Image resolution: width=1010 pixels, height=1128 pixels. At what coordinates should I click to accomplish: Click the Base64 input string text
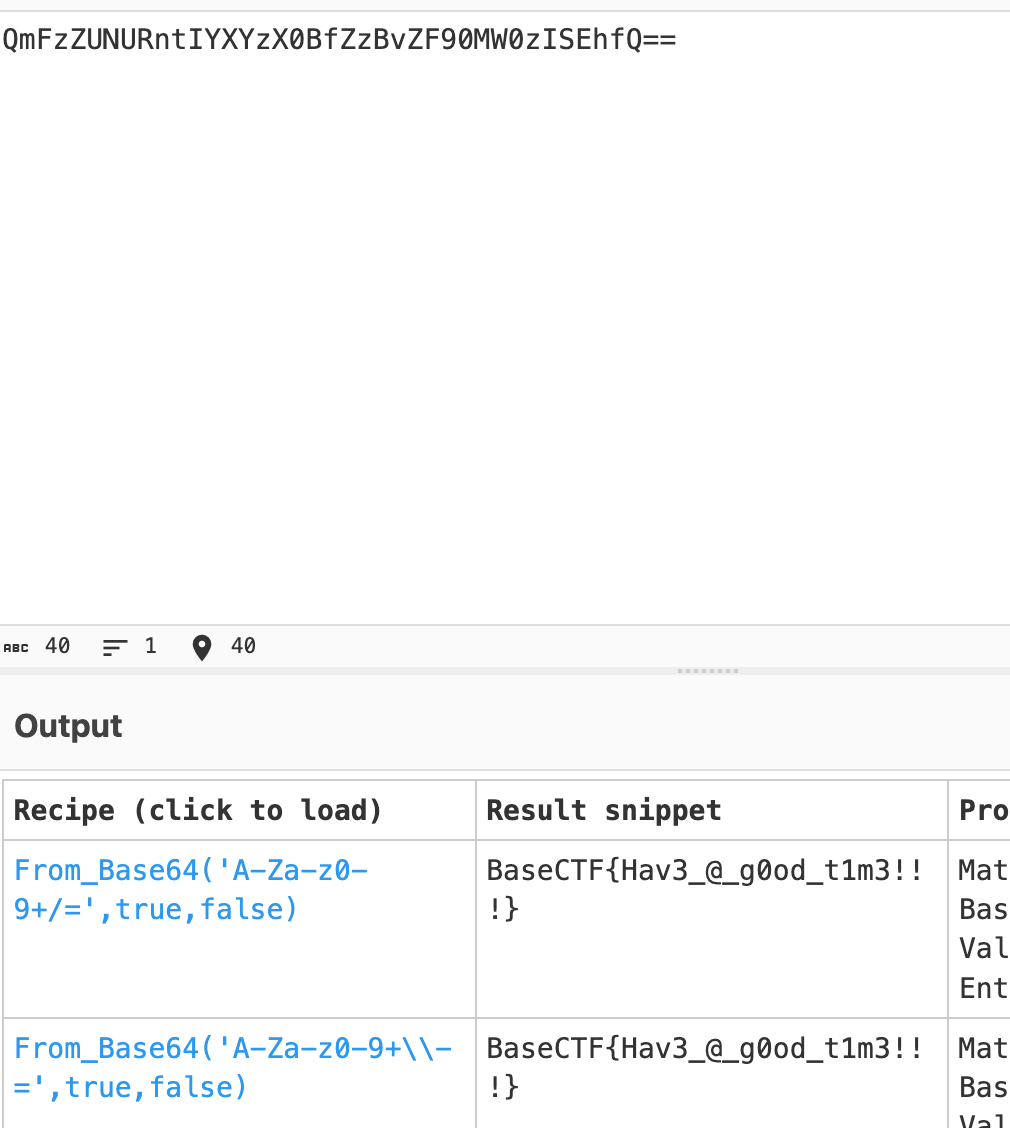(x=339, y=40)
